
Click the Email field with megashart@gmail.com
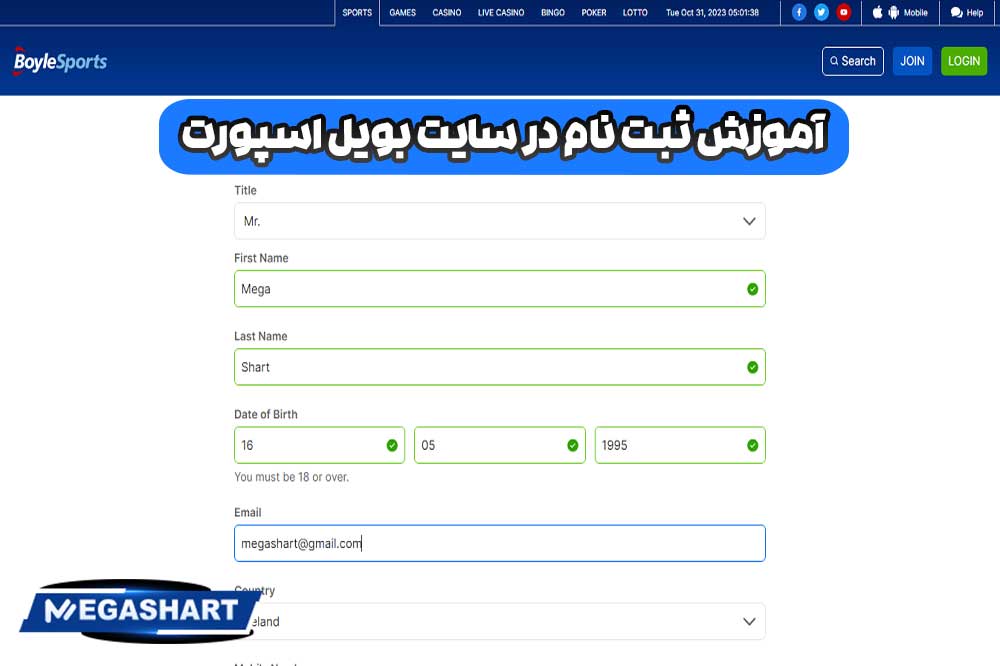(499, 544)
